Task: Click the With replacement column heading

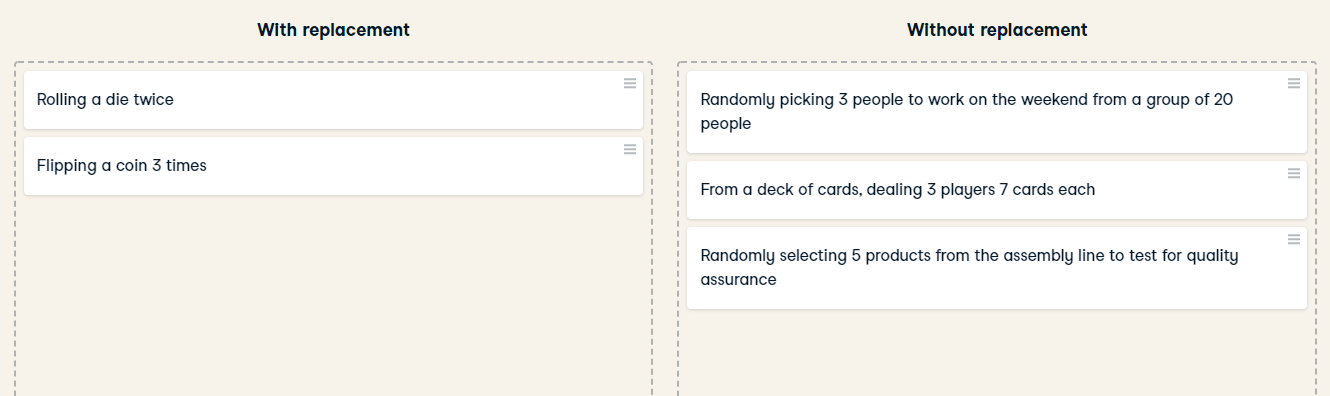Action: (x=333, y=30)
